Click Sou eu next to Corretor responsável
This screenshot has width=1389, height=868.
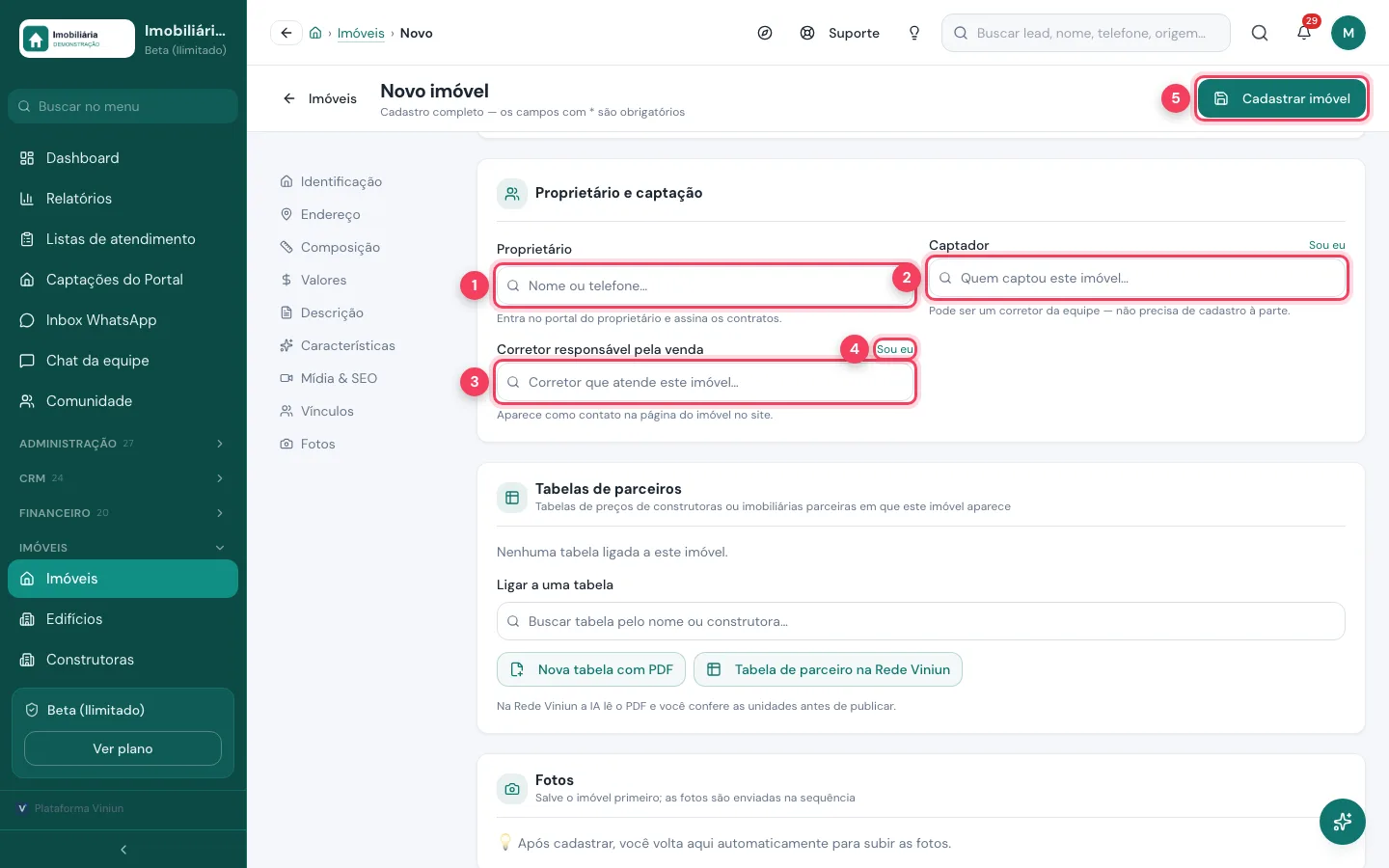[894, 349]
